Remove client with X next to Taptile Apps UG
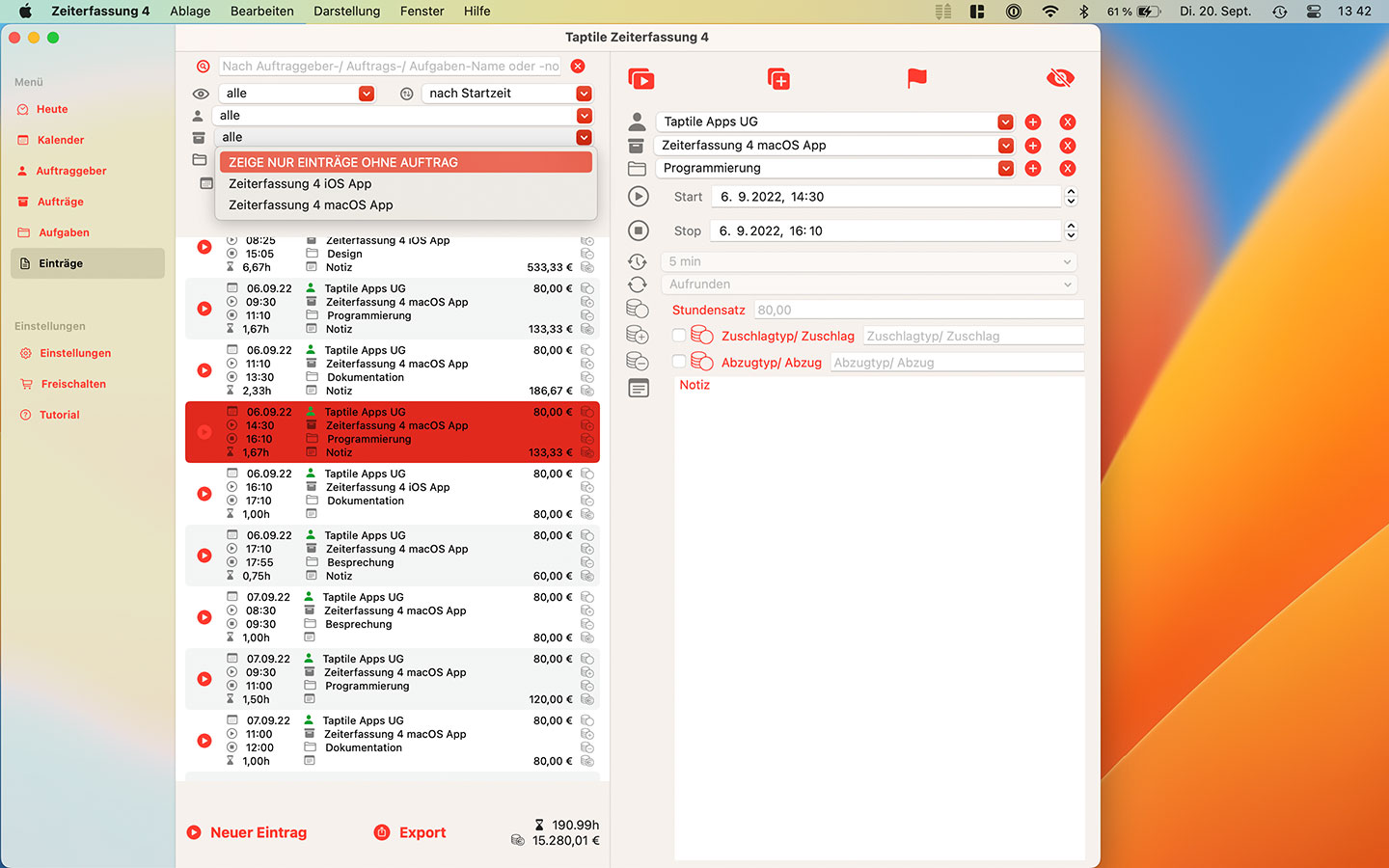Viewport: 1389px width, 868px height. [x=1068, y=122]
